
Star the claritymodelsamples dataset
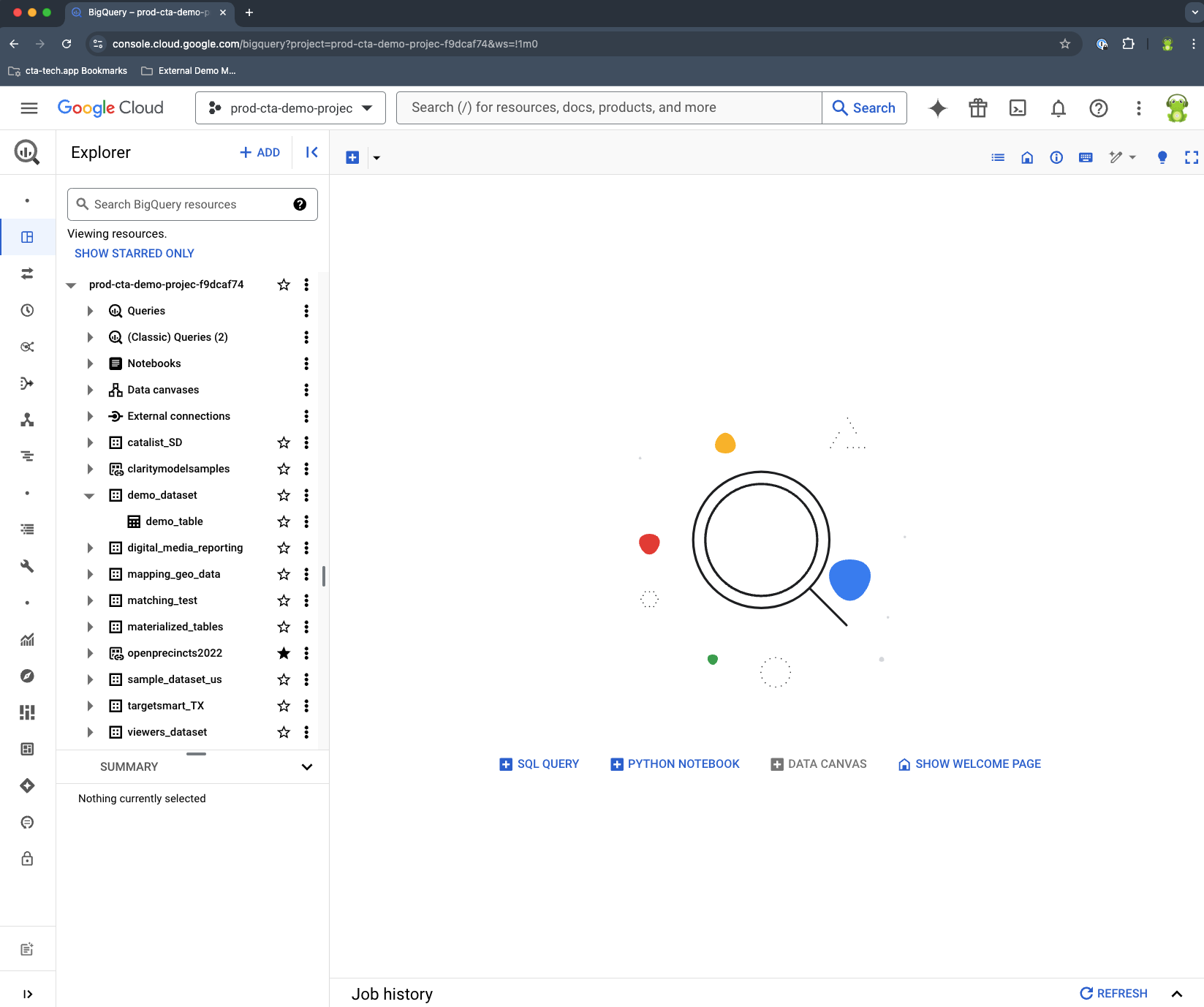[x=284, y=469]
